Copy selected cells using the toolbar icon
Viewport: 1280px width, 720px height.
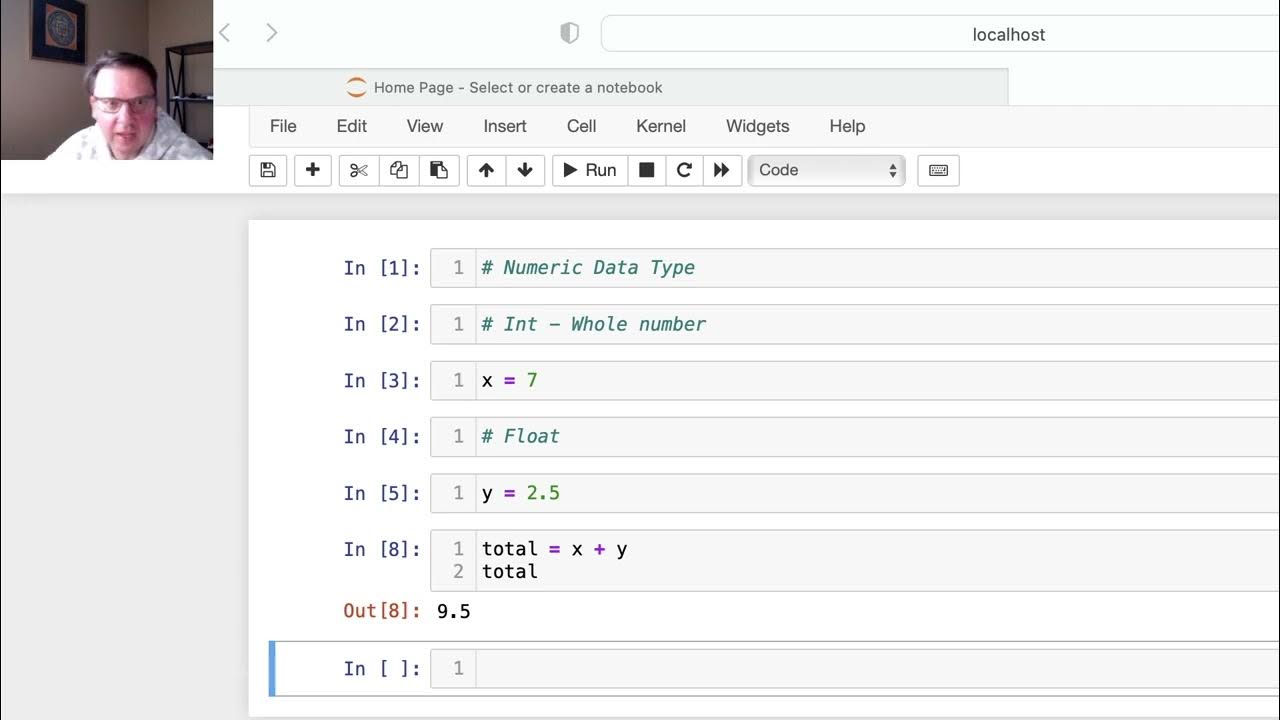(398, 170)
